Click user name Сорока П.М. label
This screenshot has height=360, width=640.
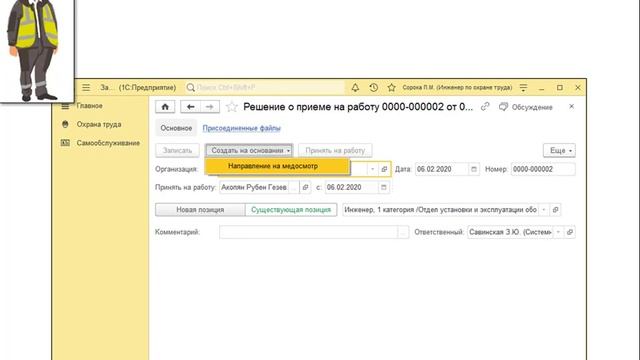pyautogui.click(x=457, y=87)
